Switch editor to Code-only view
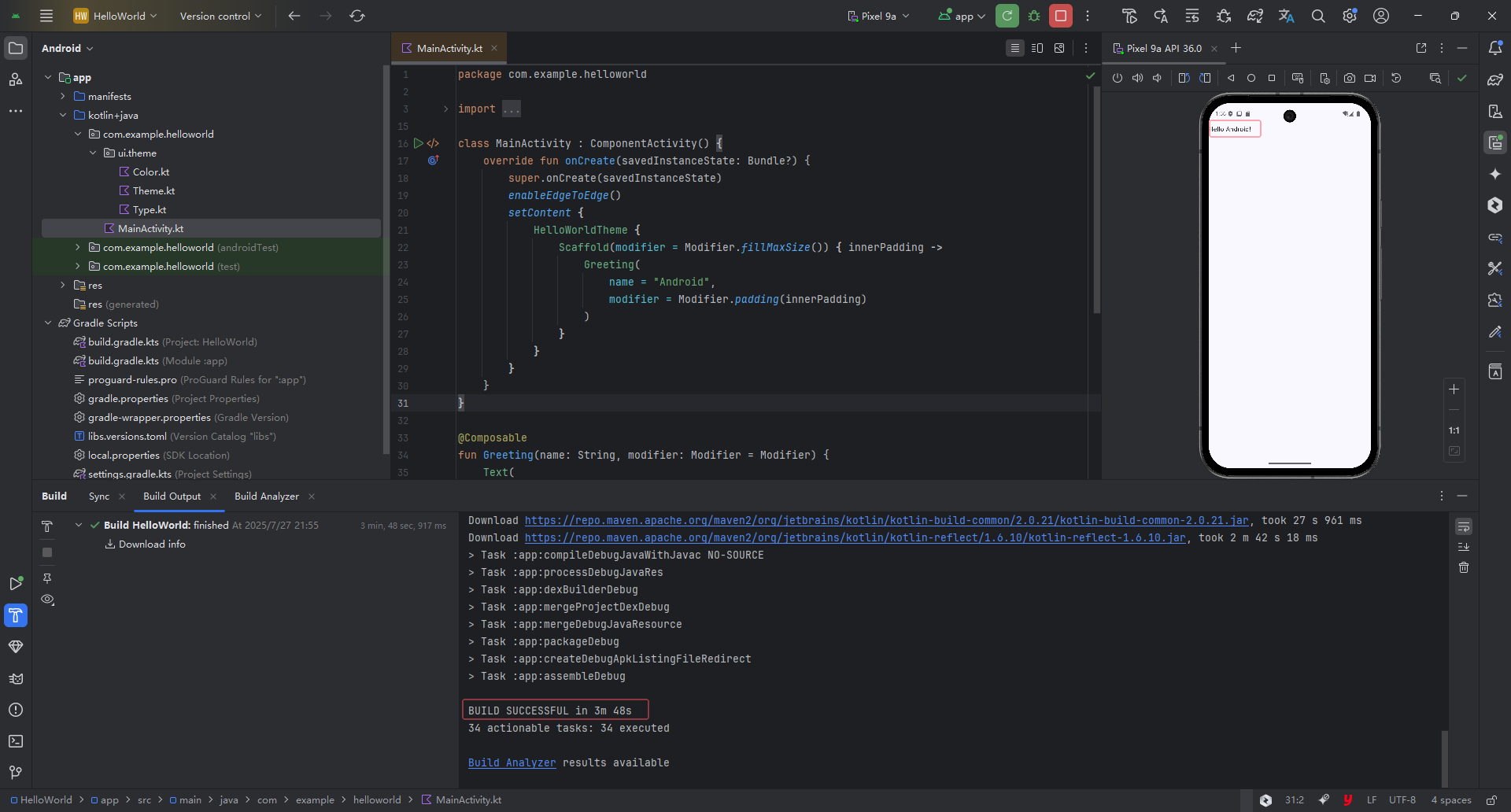 click(x=1015, y=48)
